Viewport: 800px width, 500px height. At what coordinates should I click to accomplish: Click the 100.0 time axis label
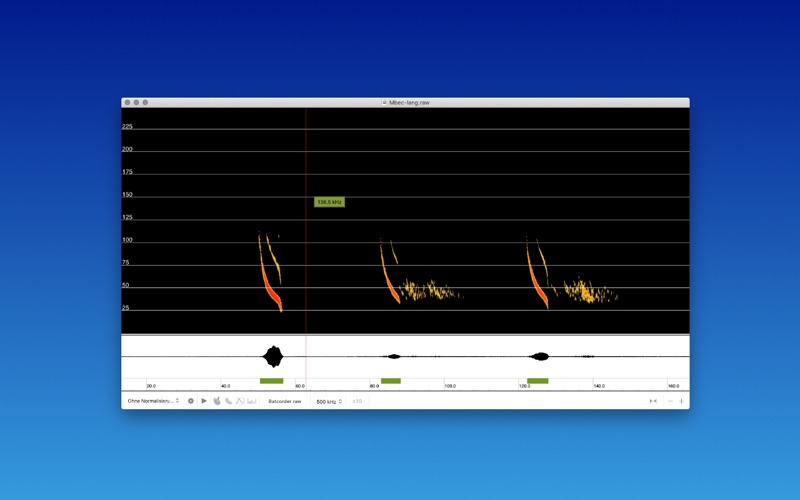point(450,386)
